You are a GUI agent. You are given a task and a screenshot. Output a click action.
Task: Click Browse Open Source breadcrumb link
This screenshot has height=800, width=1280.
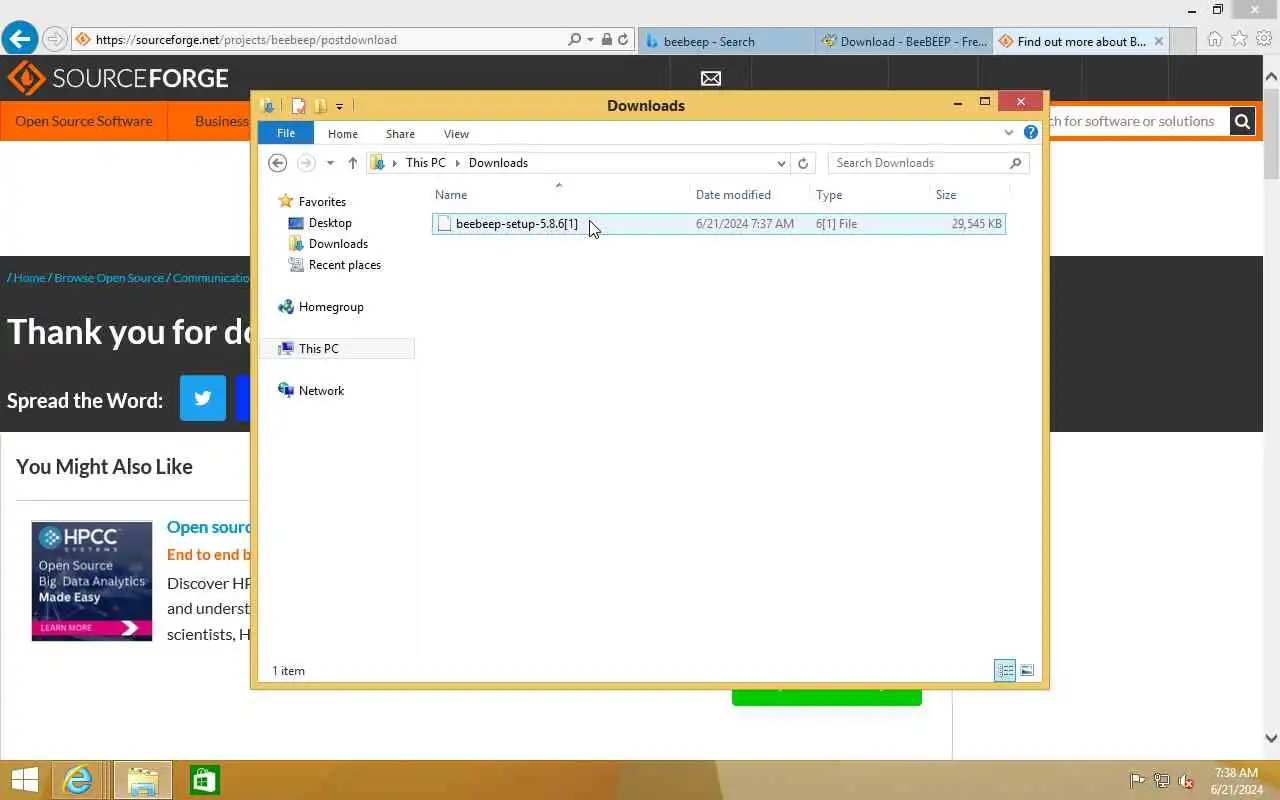pos(109,278)
